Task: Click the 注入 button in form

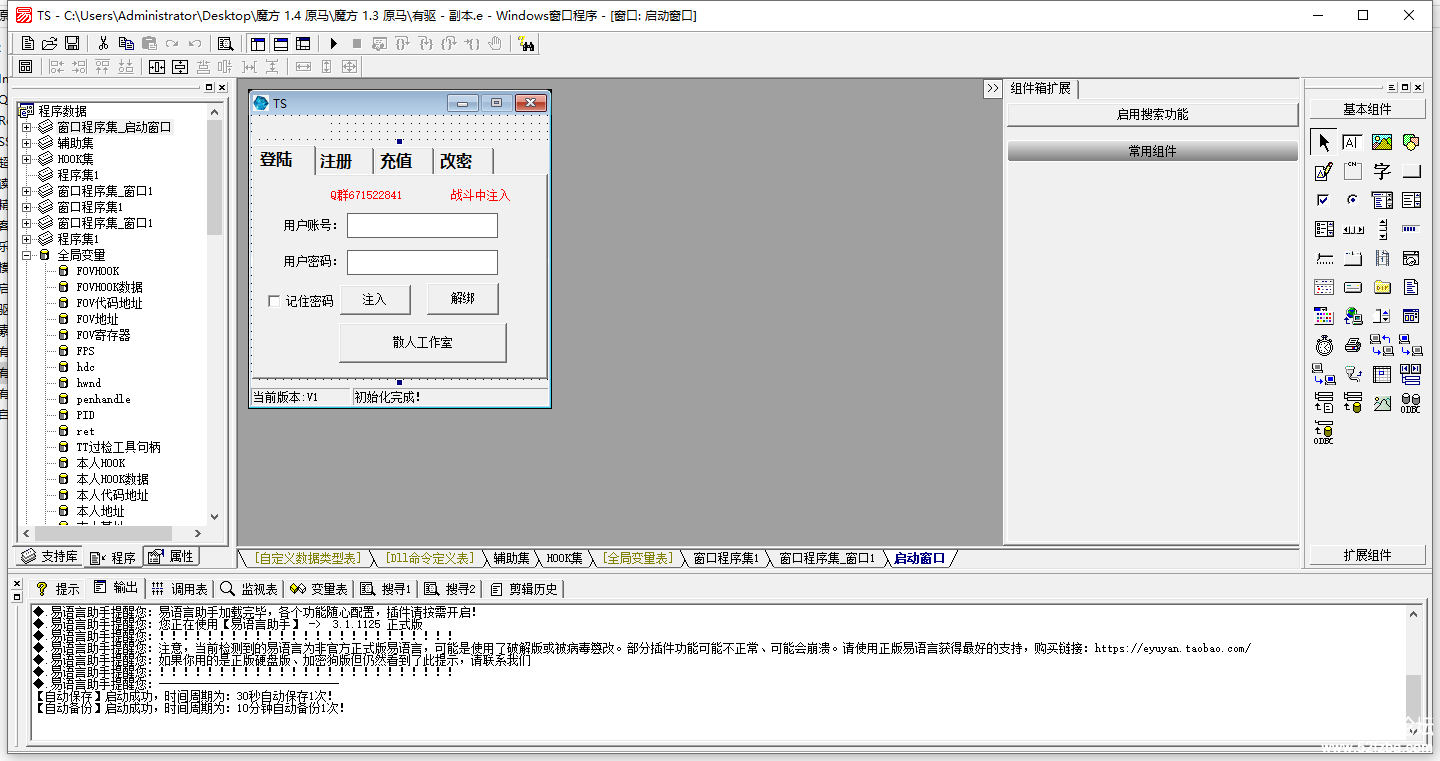Action: pyautogui.click(x=375, y=299)
